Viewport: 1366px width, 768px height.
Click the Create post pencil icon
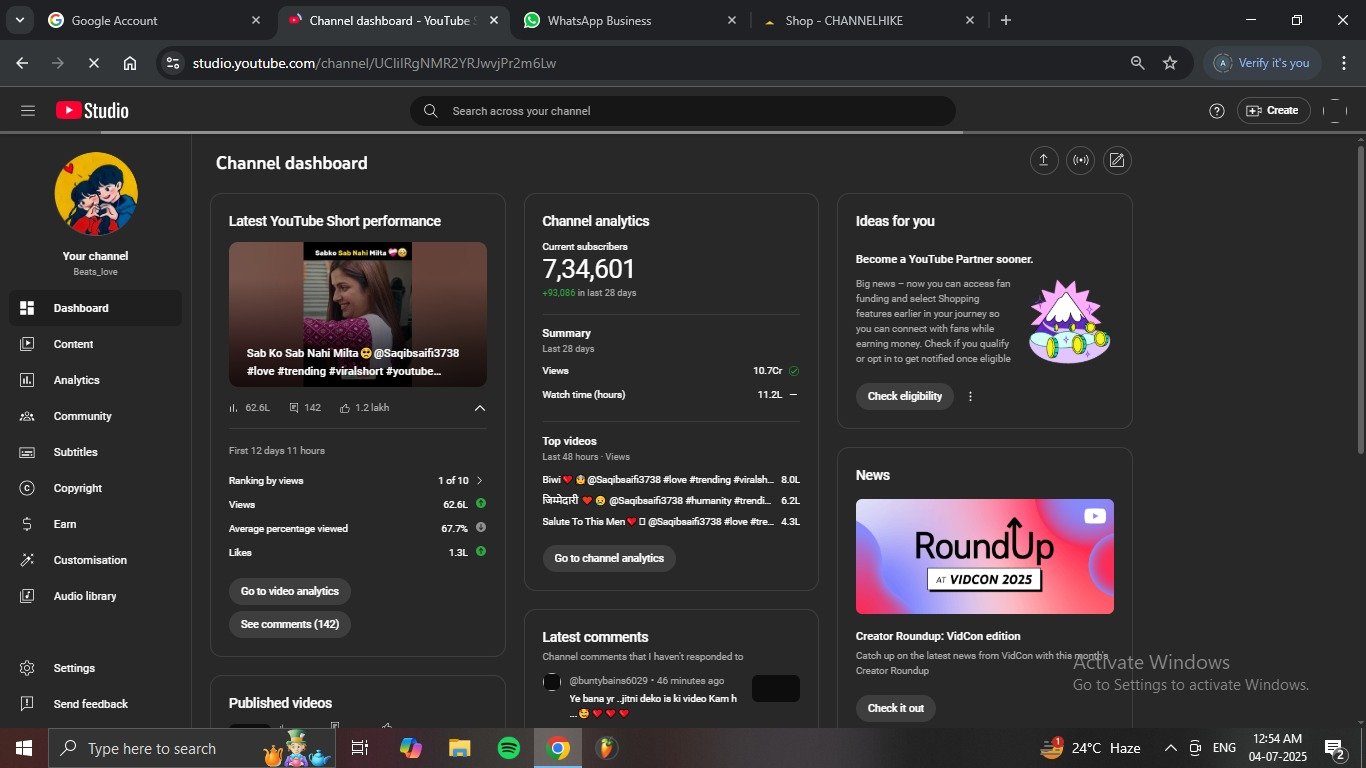[1117, 161]
